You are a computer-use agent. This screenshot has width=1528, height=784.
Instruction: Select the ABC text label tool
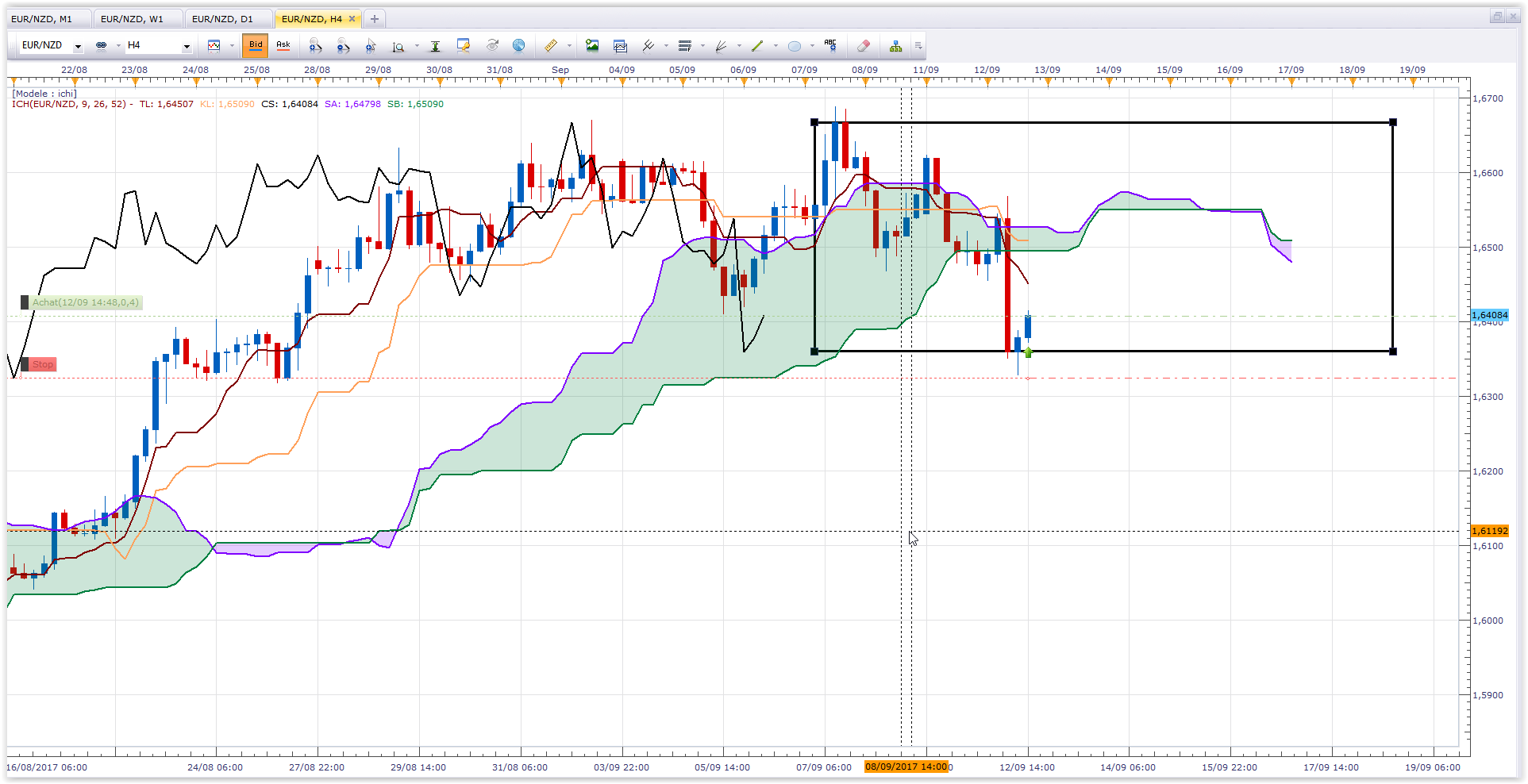pyautogui.click(x=830, y=46)
